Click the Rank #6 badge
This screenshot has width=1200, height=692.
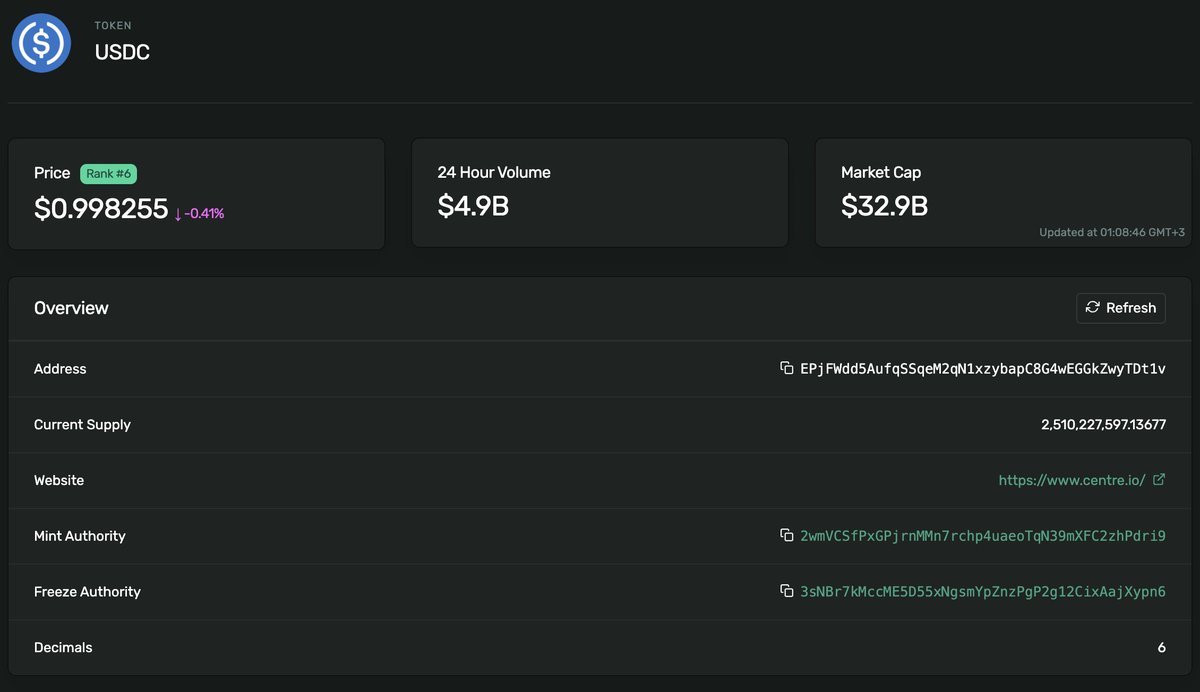[108, 173]
